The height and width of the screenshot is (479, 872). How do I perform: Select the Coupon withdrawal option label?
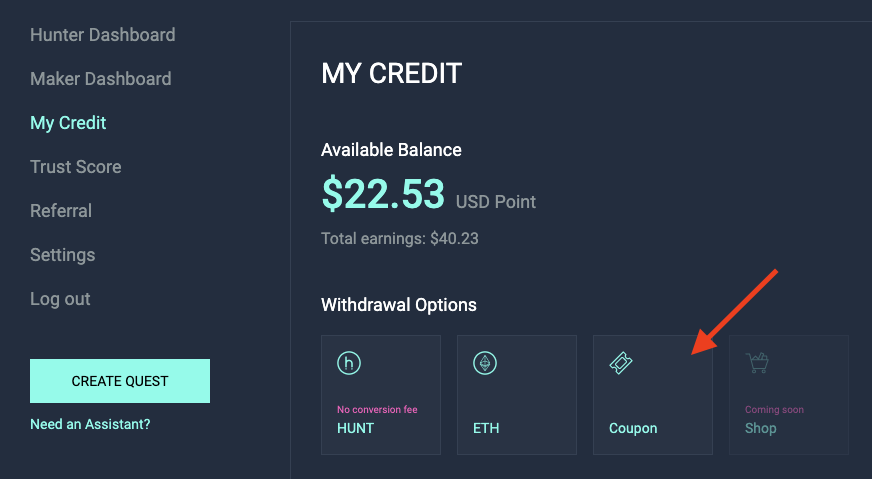tap(633, 428)
